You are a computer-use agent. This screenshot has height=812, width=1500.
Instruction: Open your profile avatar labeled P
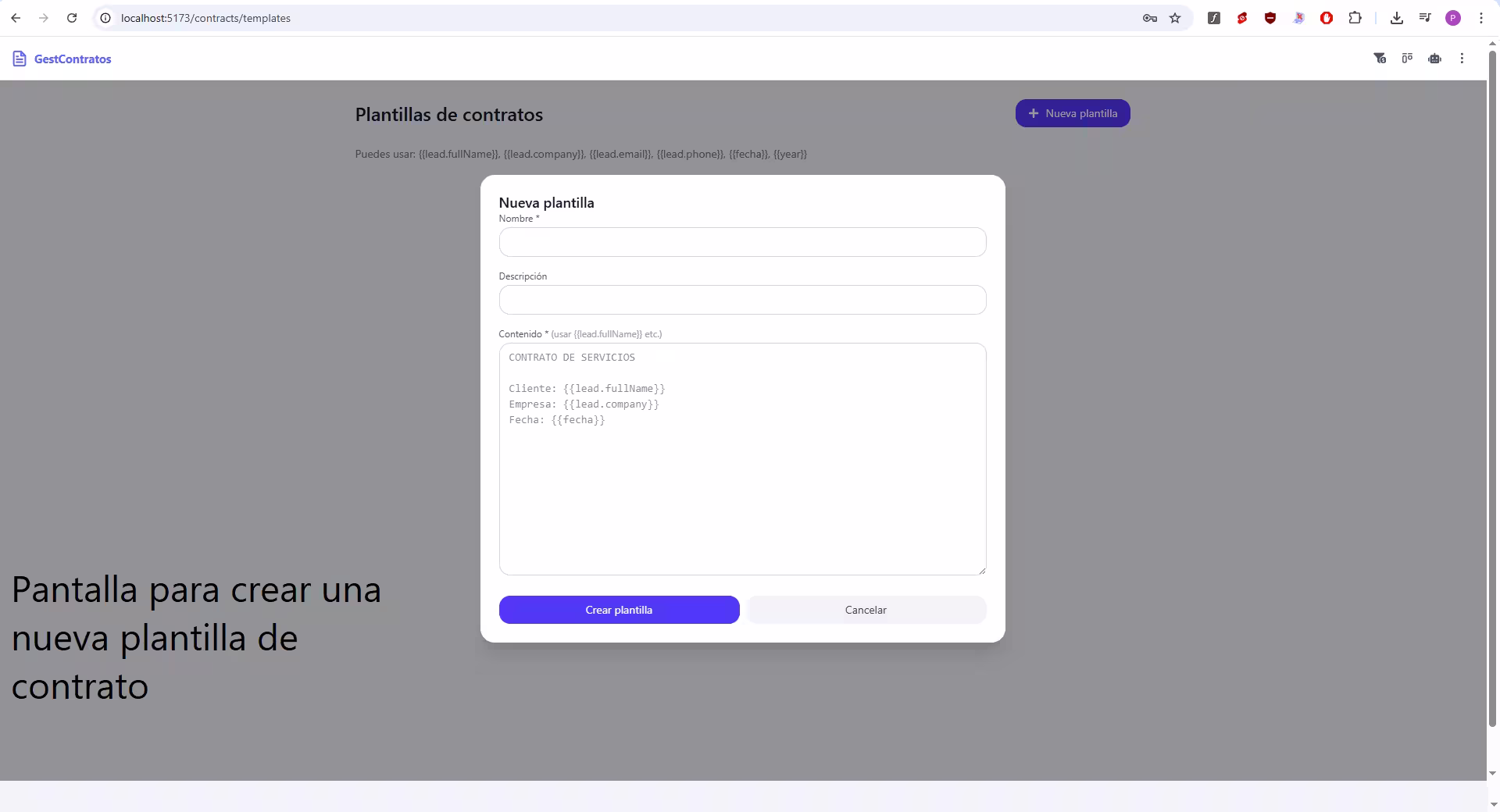[x=1453, y=18]
